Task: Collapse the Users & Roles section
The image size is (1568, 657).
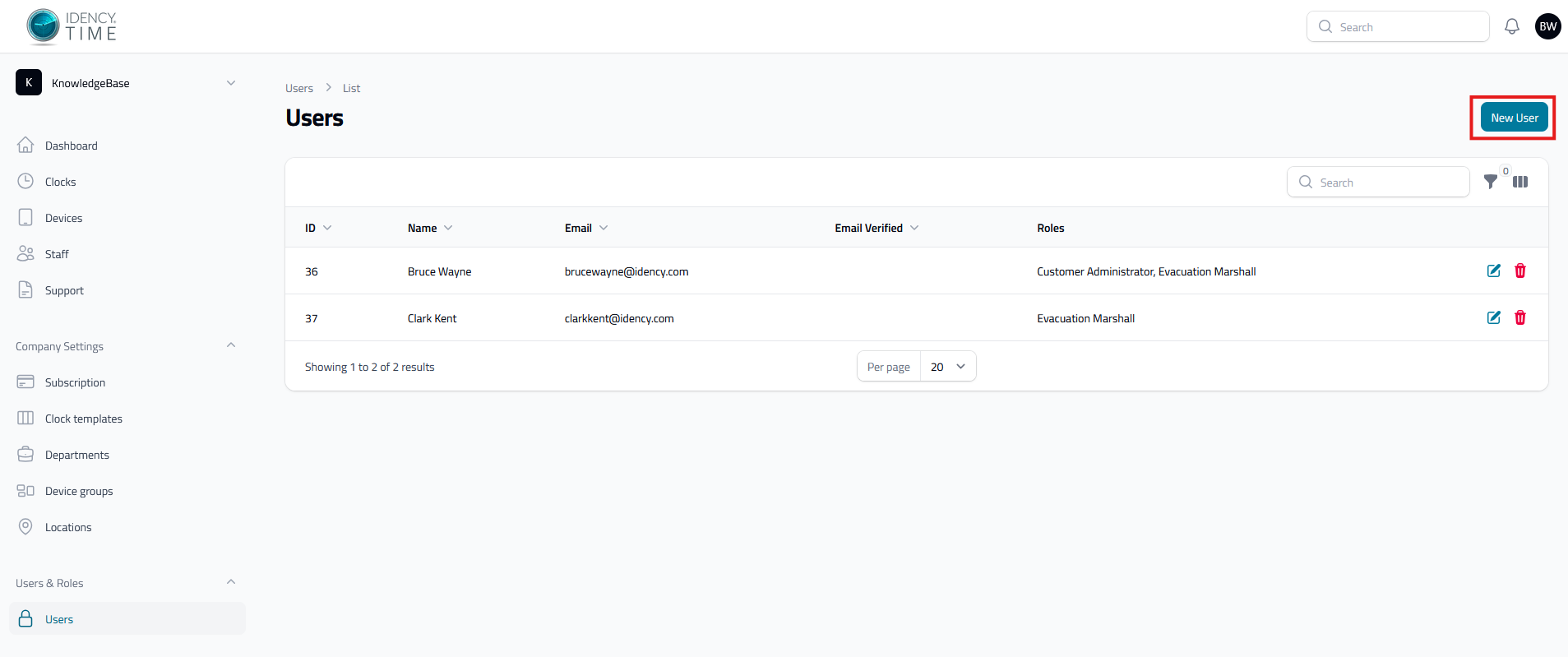Action: point(231,582)
